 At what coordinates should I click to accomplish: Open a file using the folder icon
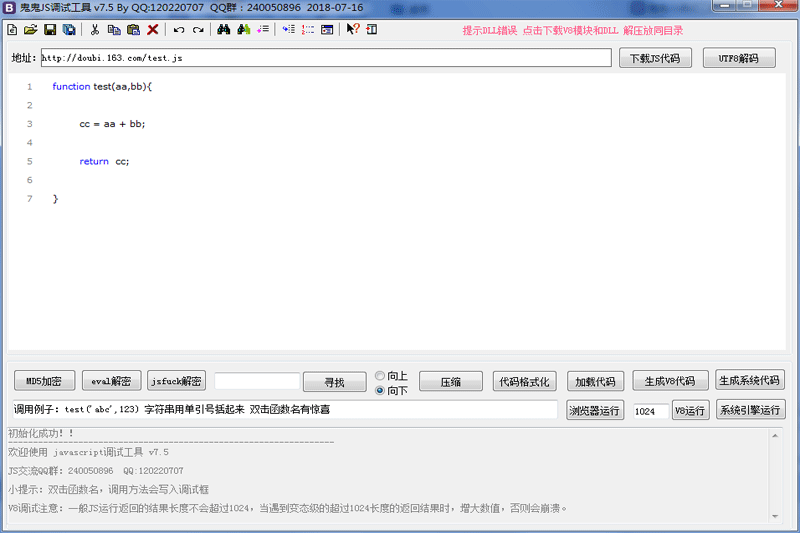(31, 30)
